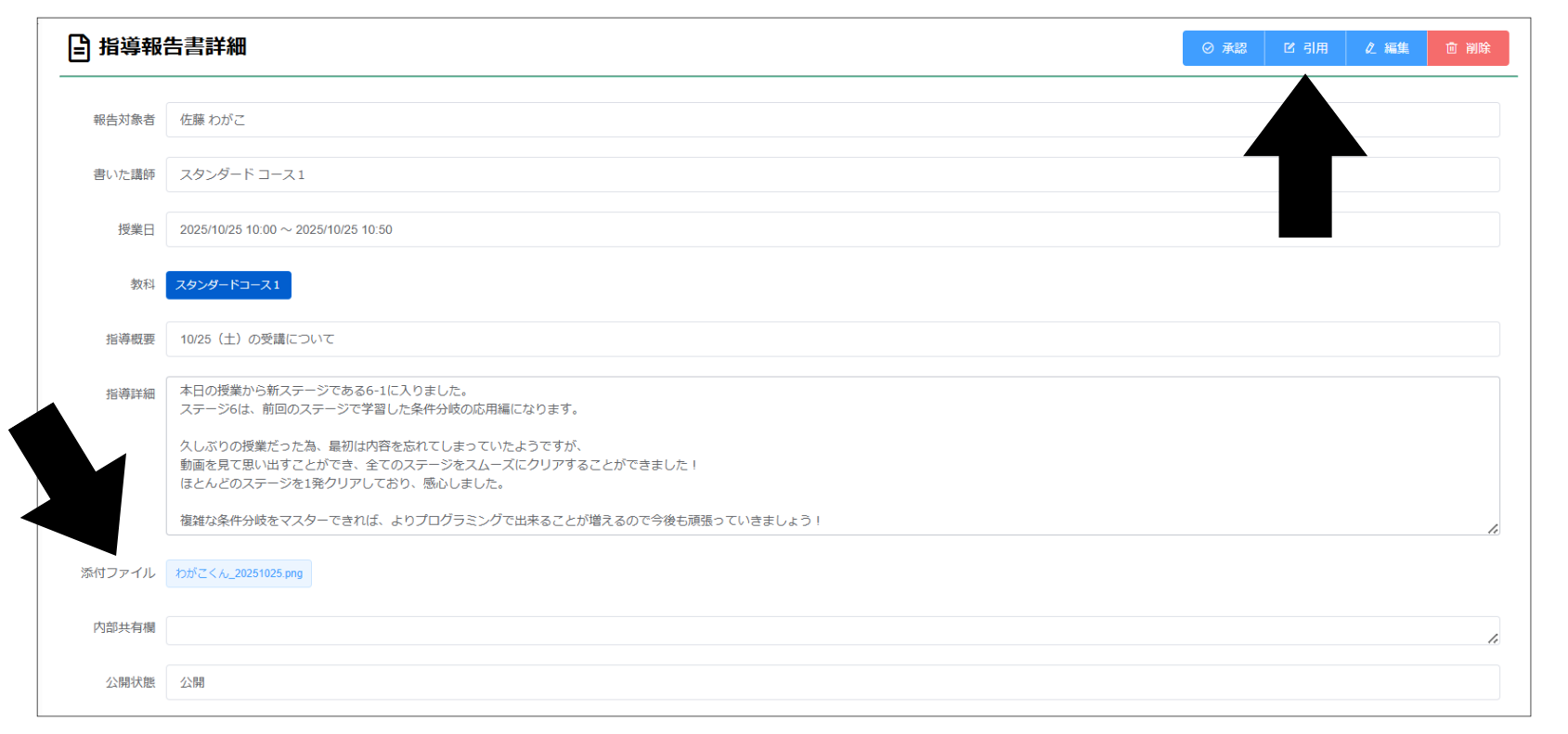
Task: Click the resize handle of the 指導詳細 textarea
Action: pyautogui.click(x=1492, y=528)
